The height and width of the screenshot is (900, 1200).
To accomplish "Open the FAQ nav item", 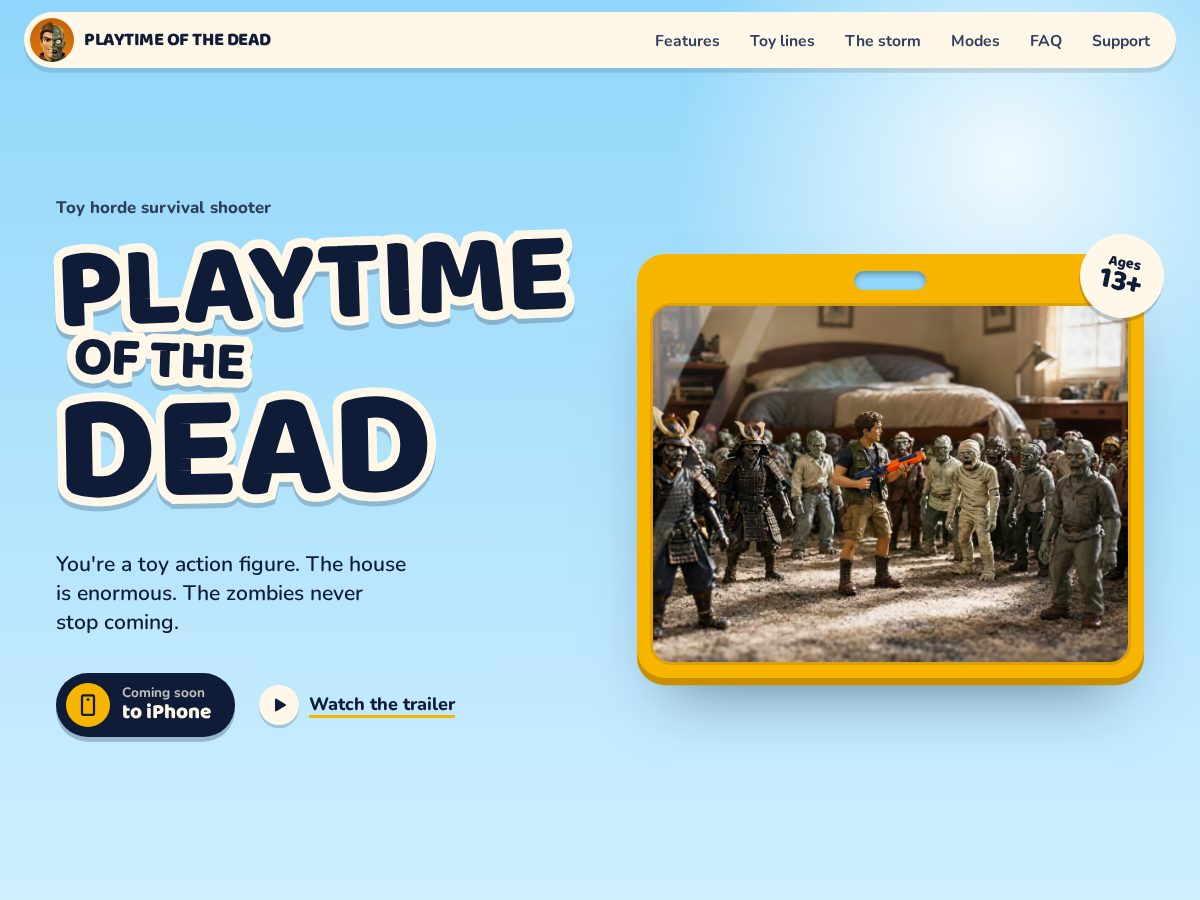I will pos(1046,41).
